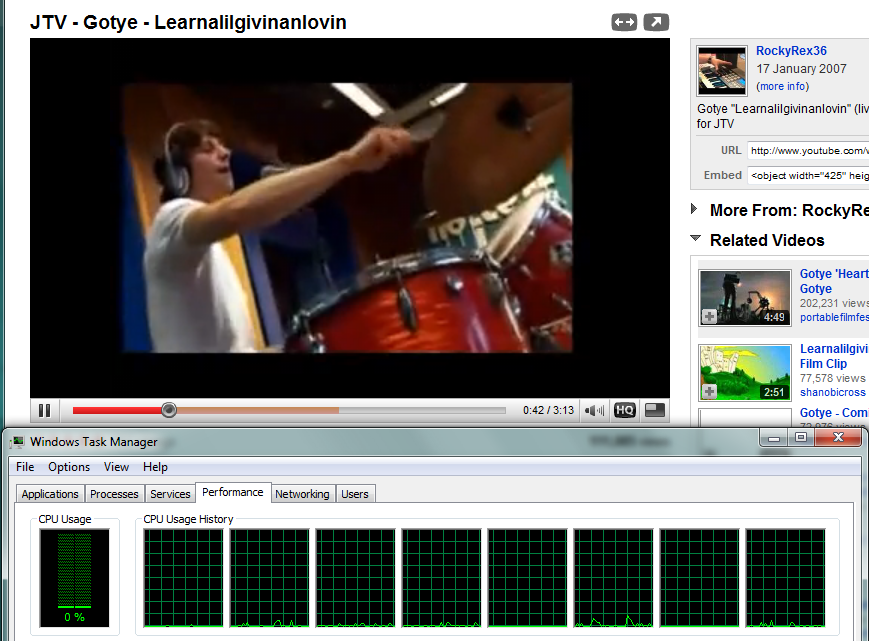
Task: Open Gotye 'Heart' related video title
Action: pos(834,281)
